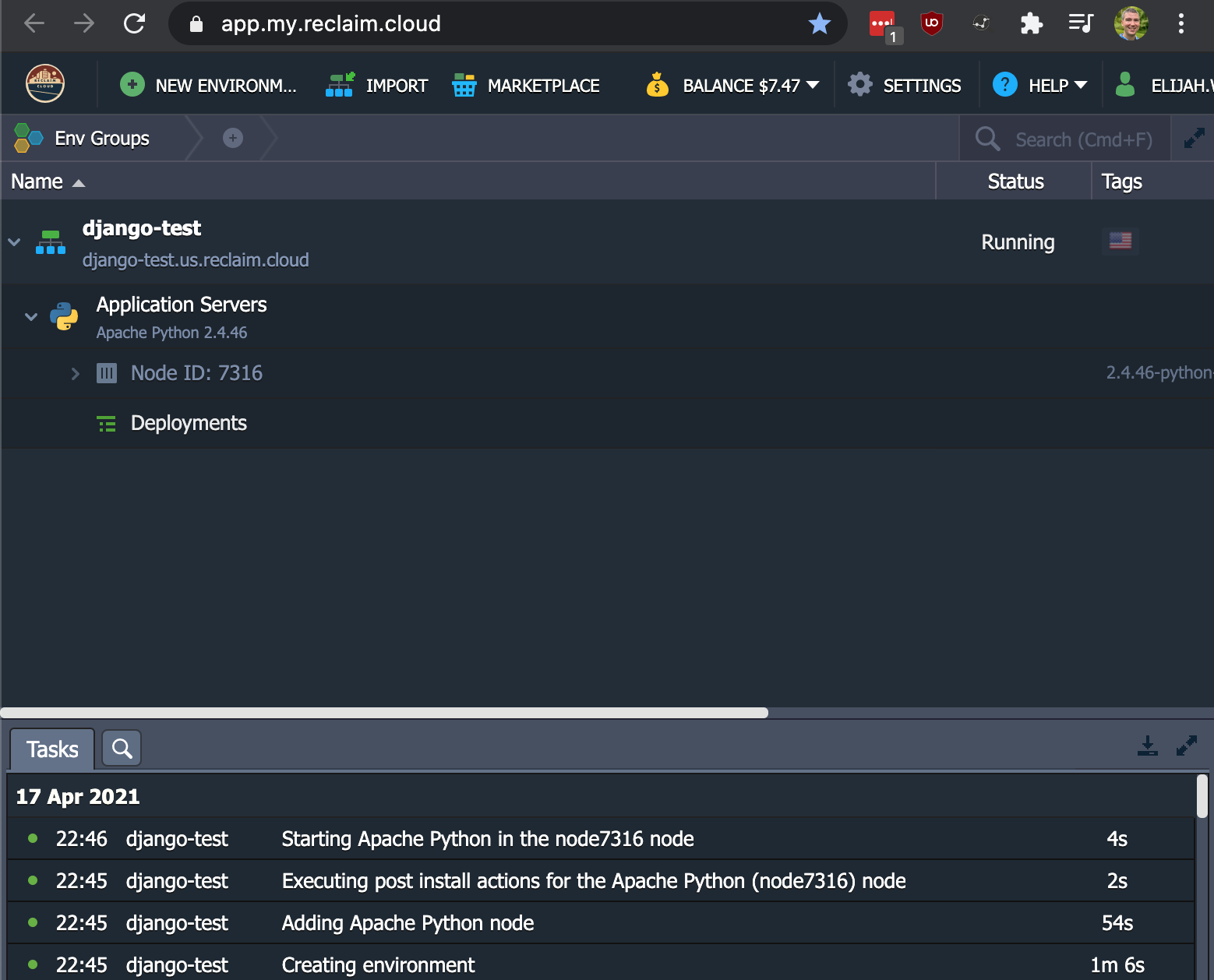The width and height of the screenshot is (1214, 980).
Task: Click the US flag region tag
Action: 1120,241
